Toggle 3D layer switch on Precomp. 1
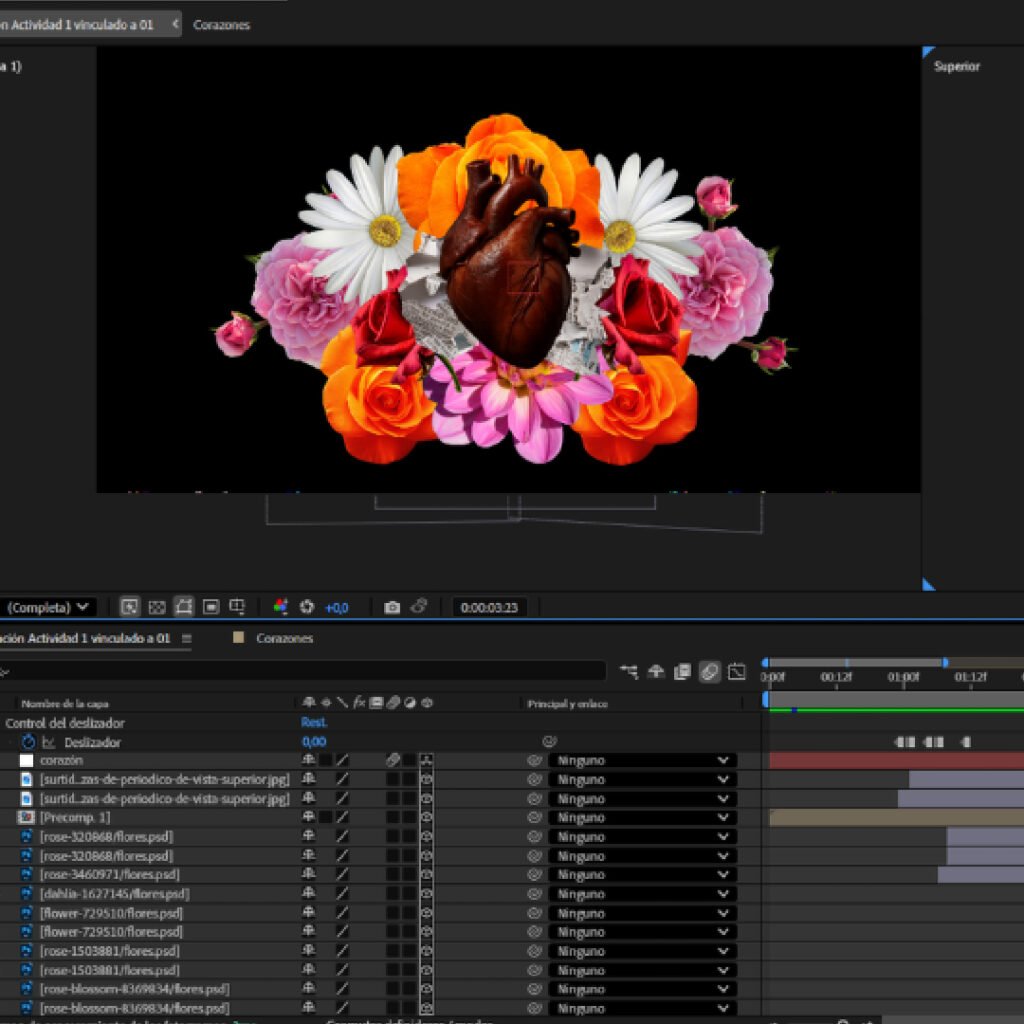 pyautogui.click(x=426, y=818)
